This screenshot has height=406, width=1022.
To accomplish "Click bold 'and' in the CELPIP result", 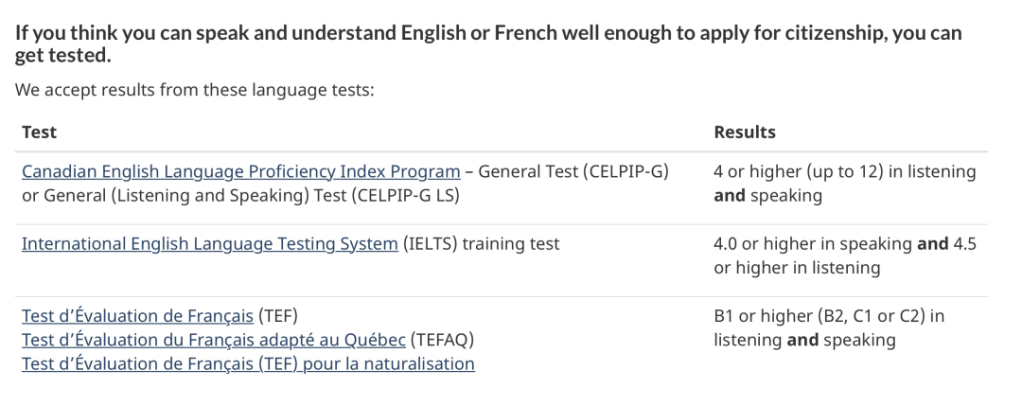I will pos(729,196).
